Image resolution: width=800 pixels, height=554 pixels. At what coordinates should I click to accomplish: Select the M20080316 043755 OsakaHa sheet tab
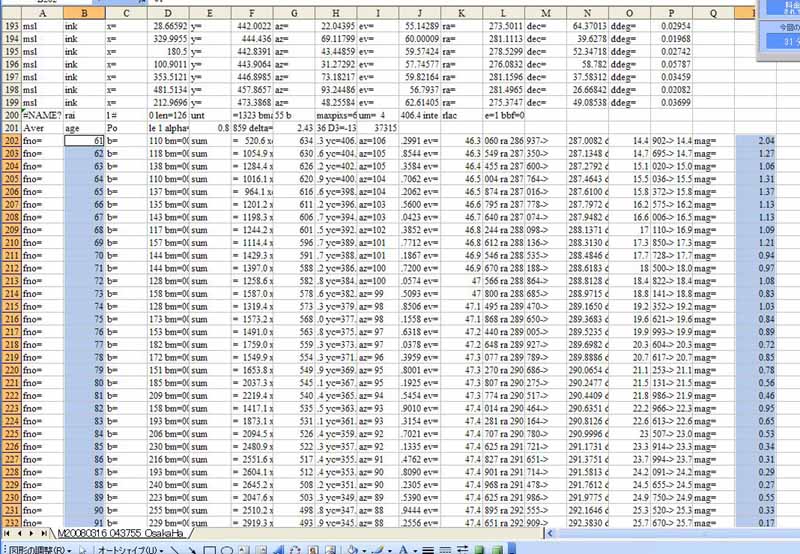(121, 533)
